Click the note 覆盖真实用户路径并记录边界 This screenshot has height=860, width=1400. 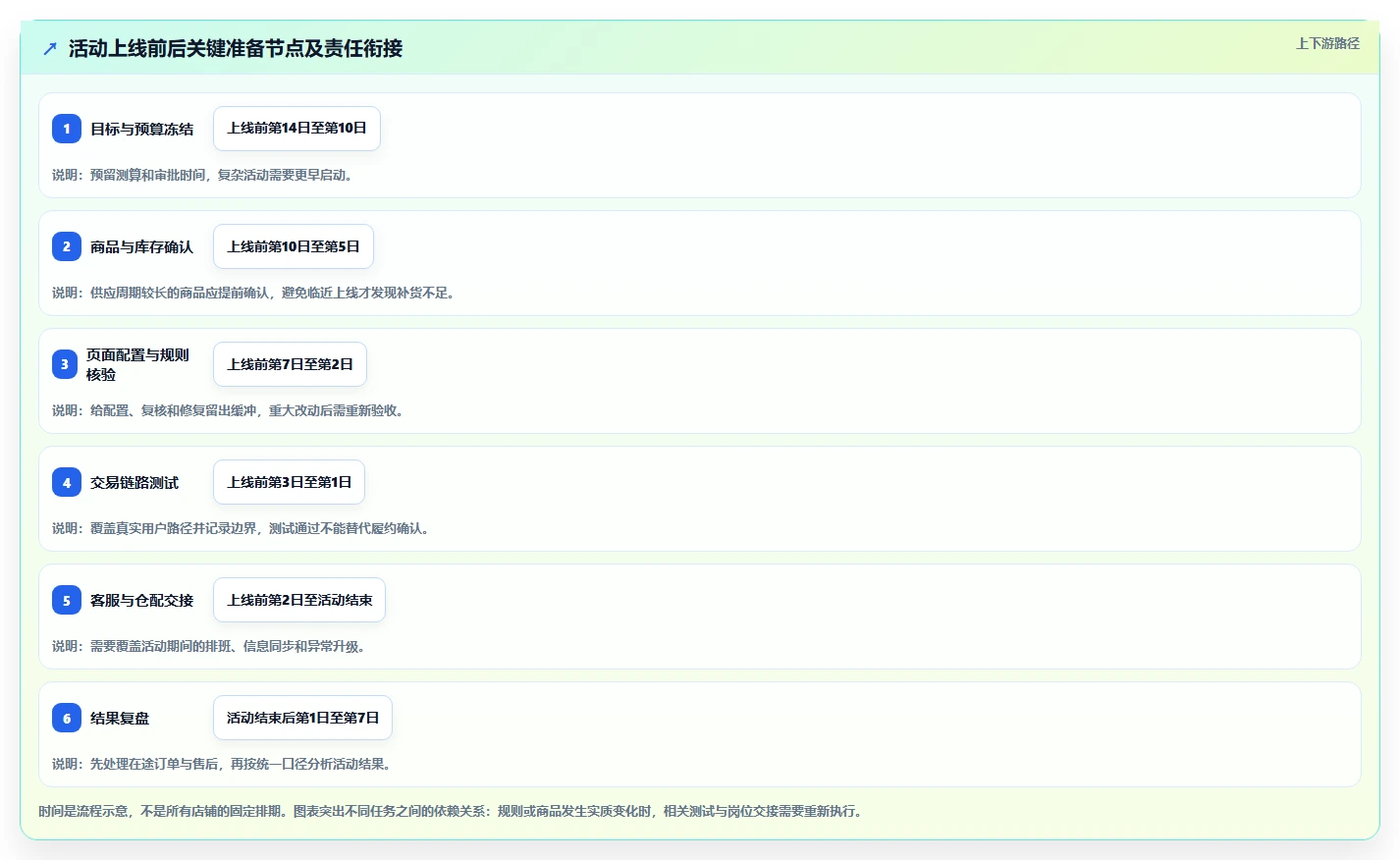point(241,528)
